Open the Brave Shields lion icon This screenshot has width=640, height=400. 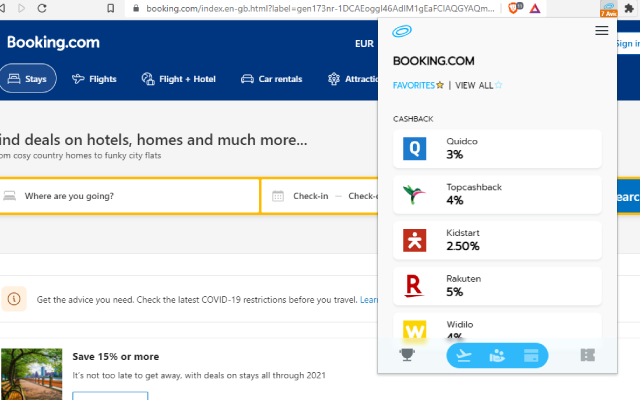pyautogui.click(x=515, y=8)
